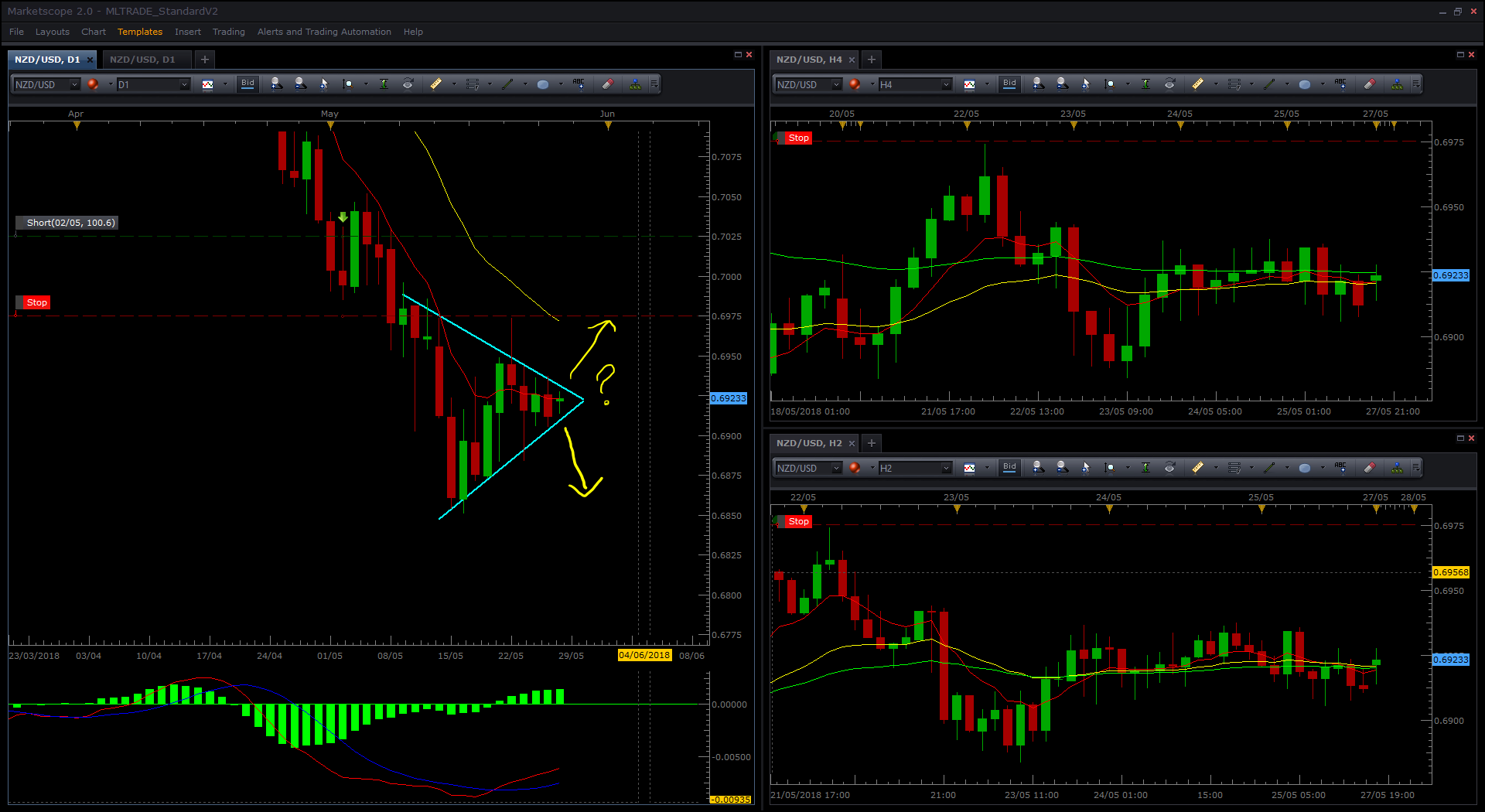This screenshot has height=812, width=1485.
Task: Click the red ball icon in D1 toolbar
Action: point(93,84)
